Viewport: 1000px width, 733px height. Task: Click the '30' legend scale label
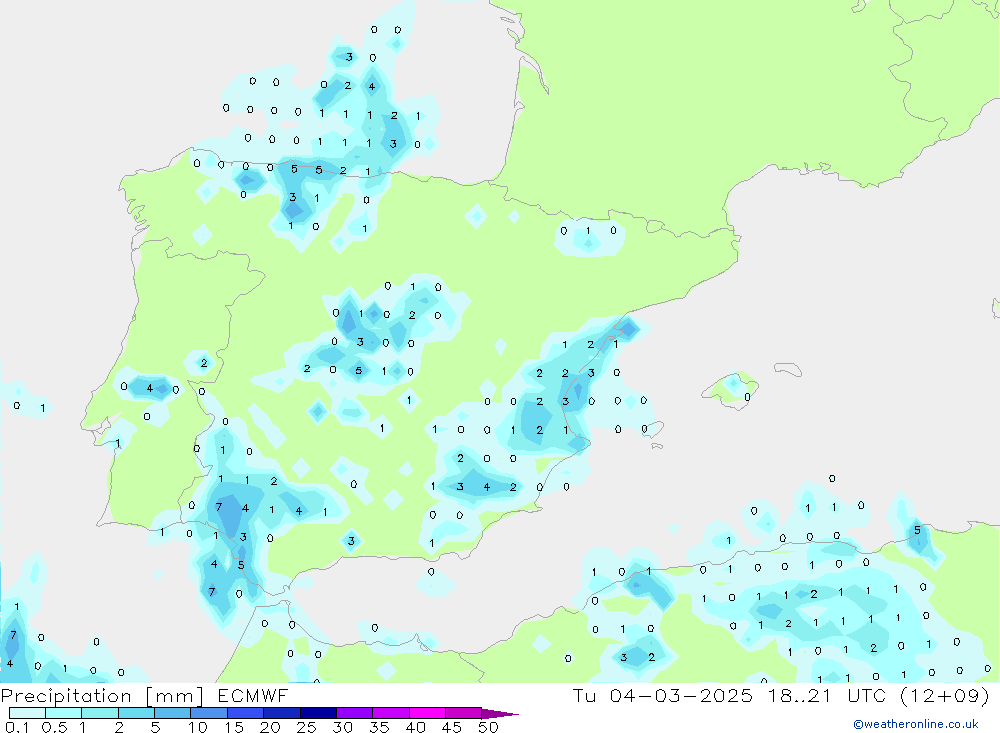[x=343, y=727]
